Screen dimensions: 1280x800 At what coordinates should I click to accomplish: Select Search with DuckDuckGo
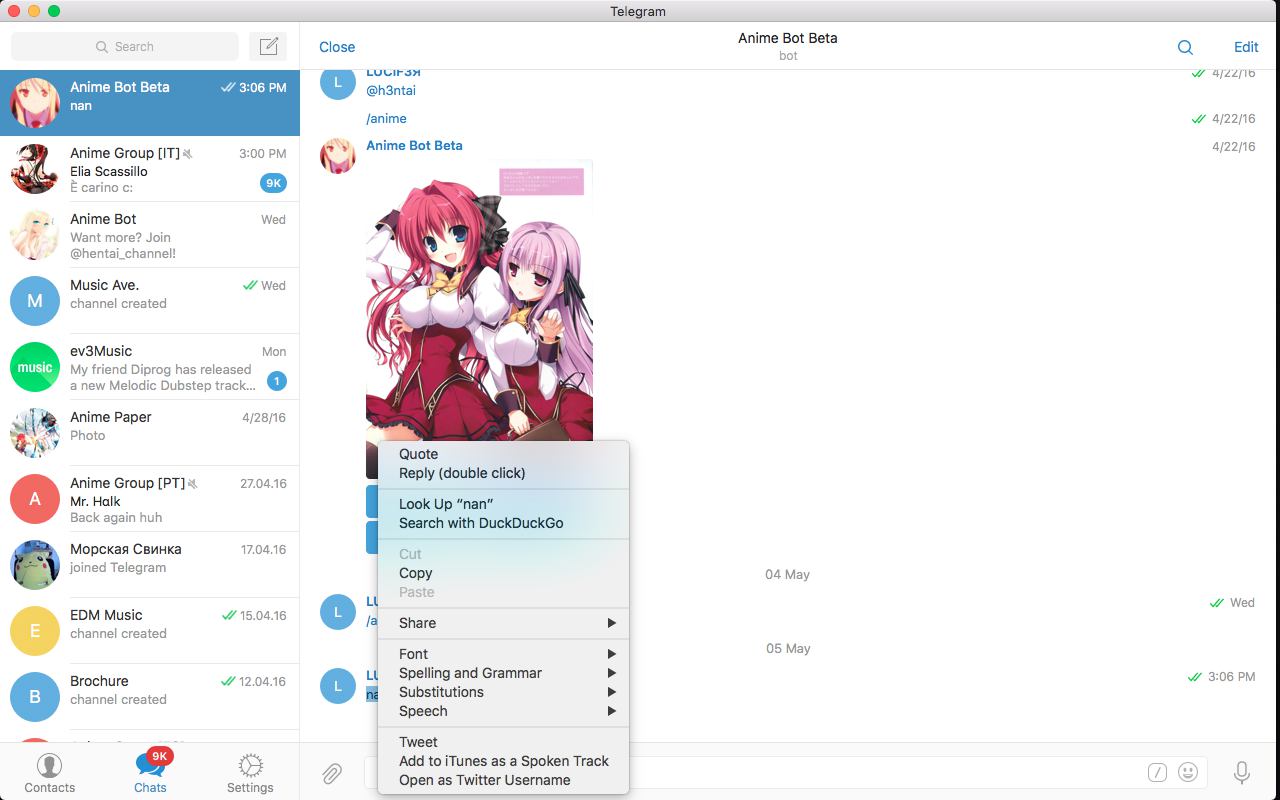coord(504,523)
